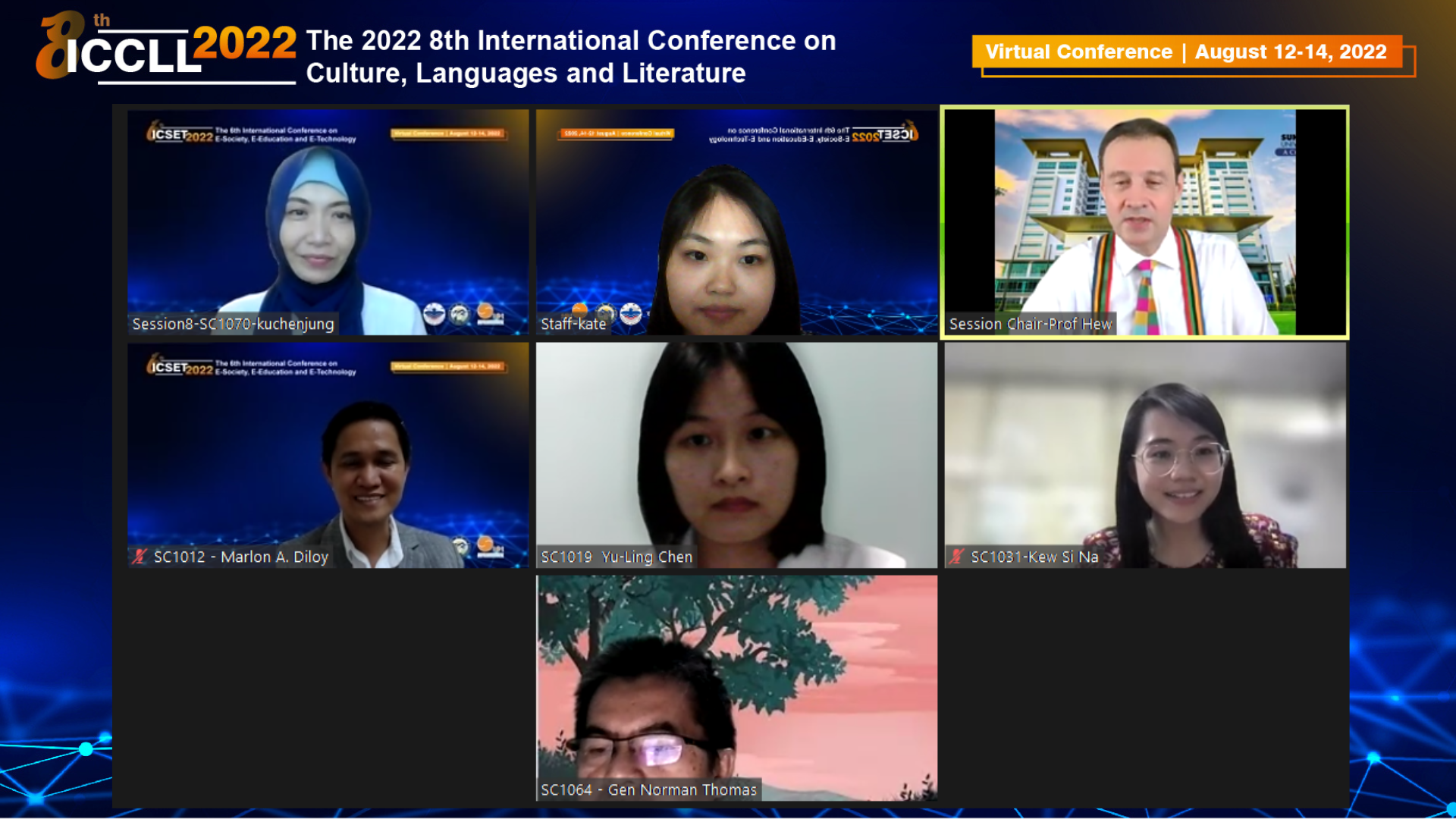Click the Virtual Conference August 12-14 banner
Screen dimensions: 1456x819
tap(1187, 52)
